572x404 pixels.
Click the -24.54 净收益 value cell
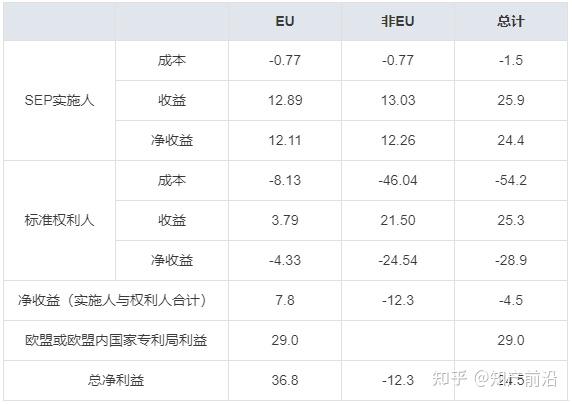point(398,260)
